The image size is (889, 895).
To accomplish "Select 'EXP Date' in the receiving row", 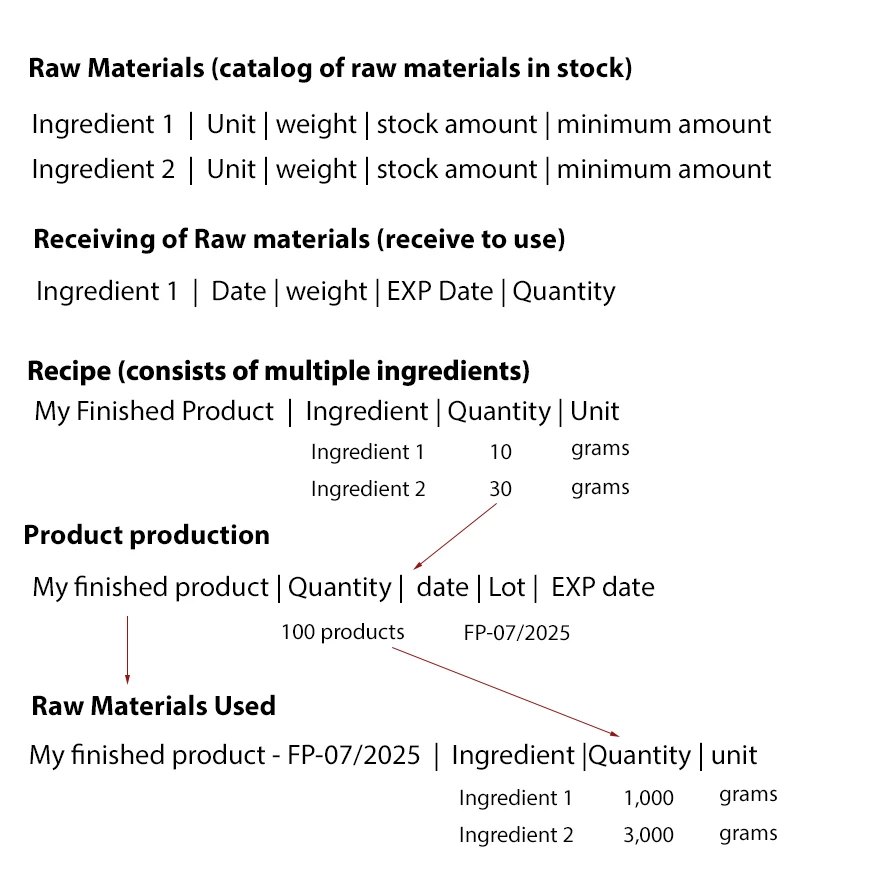I will click(x=440, y=292).
